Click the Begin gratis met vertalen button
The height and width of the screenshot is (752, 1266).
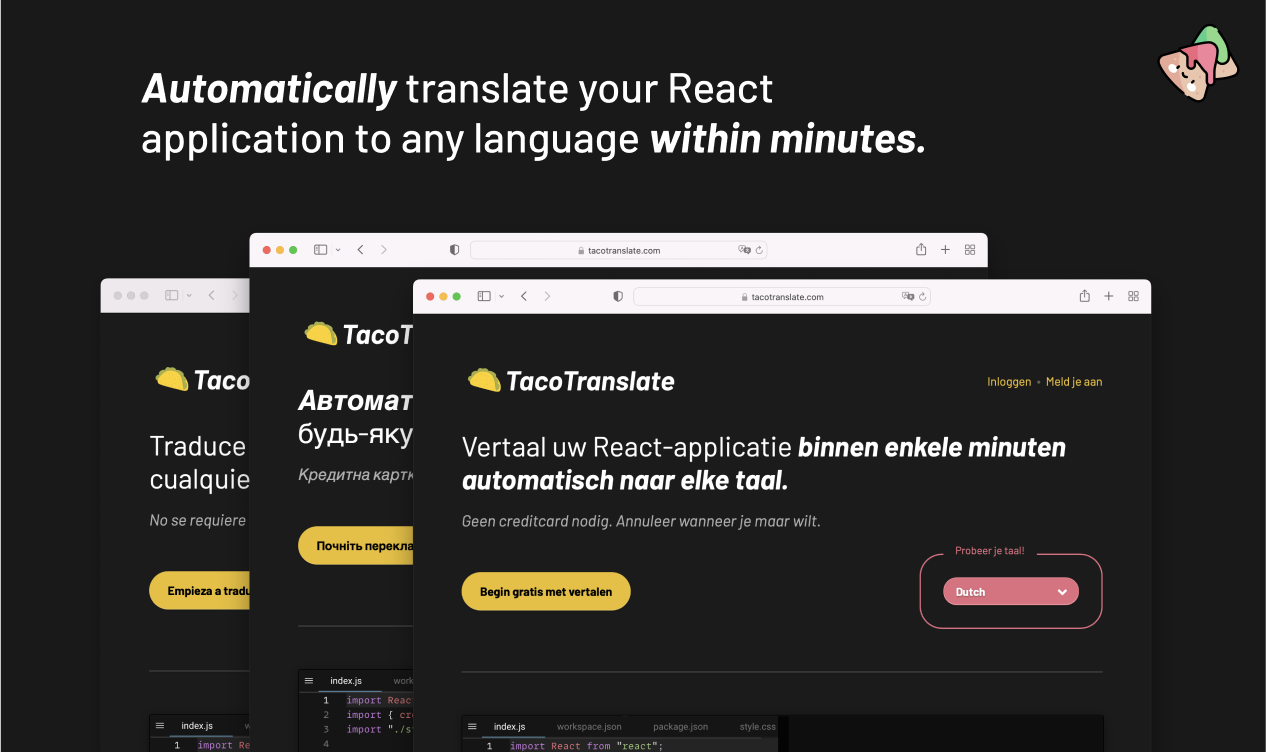point(545,592)
